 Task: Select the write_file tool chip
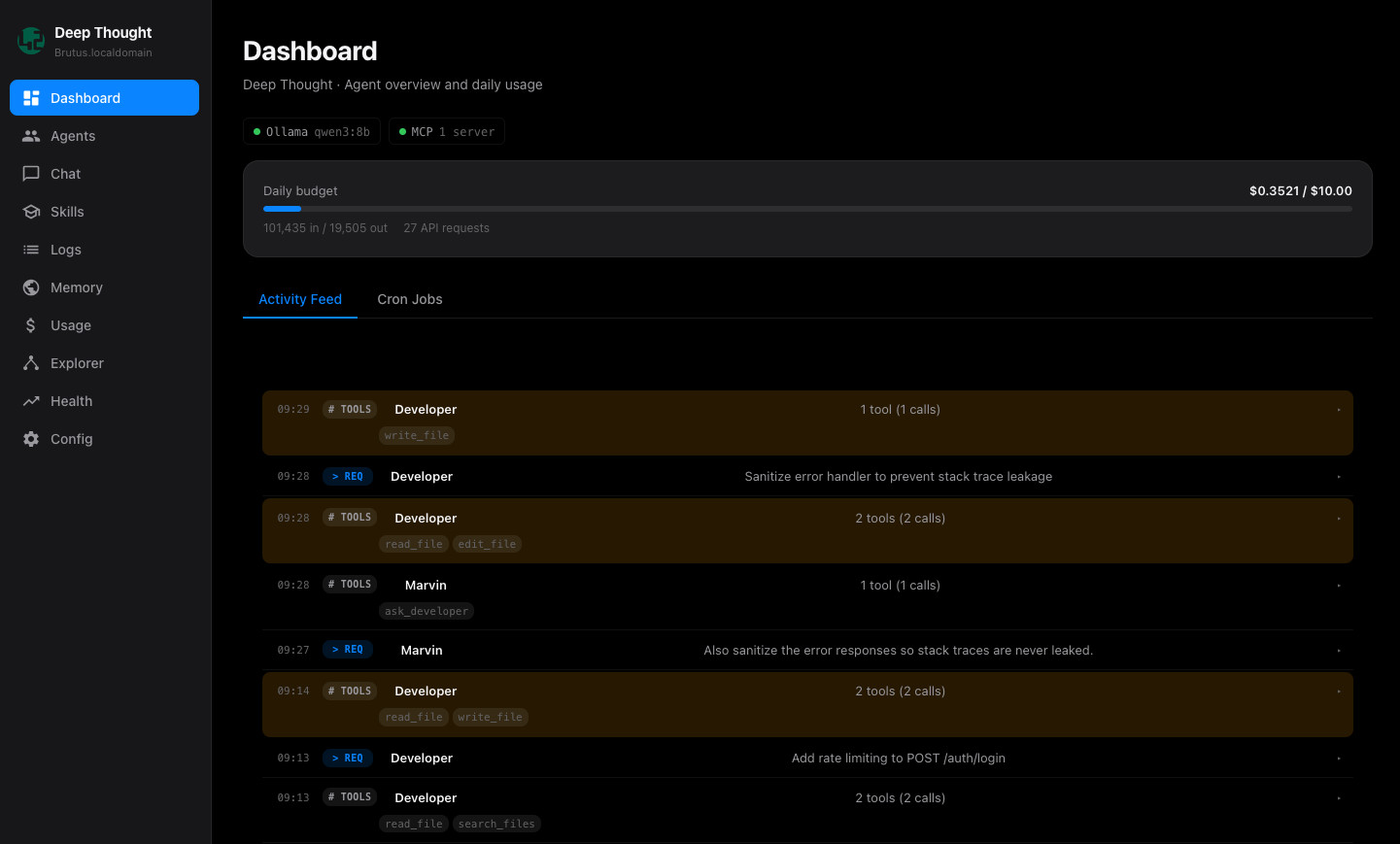pyautogui.click(x=416, y=435)
